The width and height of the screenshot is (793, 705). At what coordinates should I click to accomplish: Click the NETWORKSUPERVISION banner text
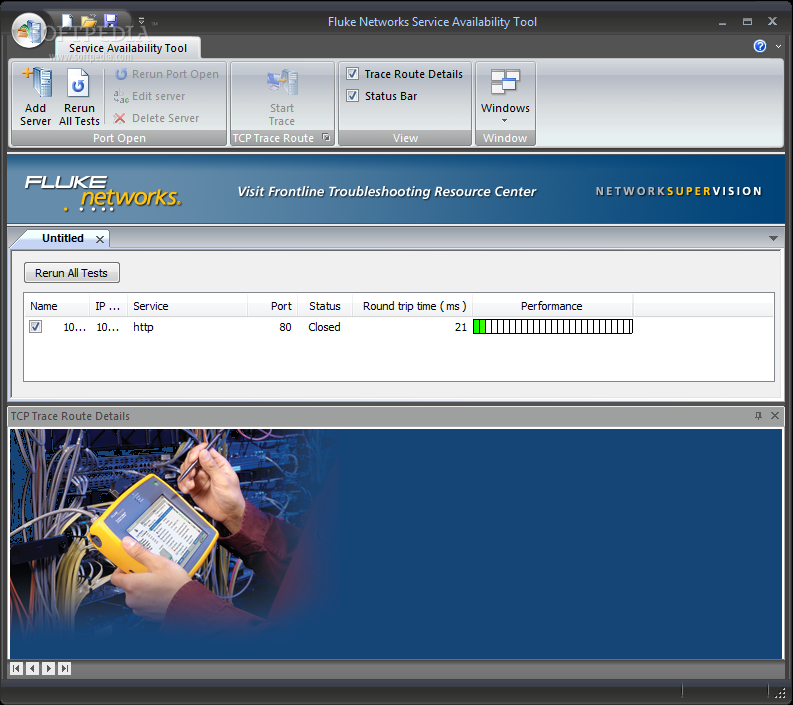678,191
